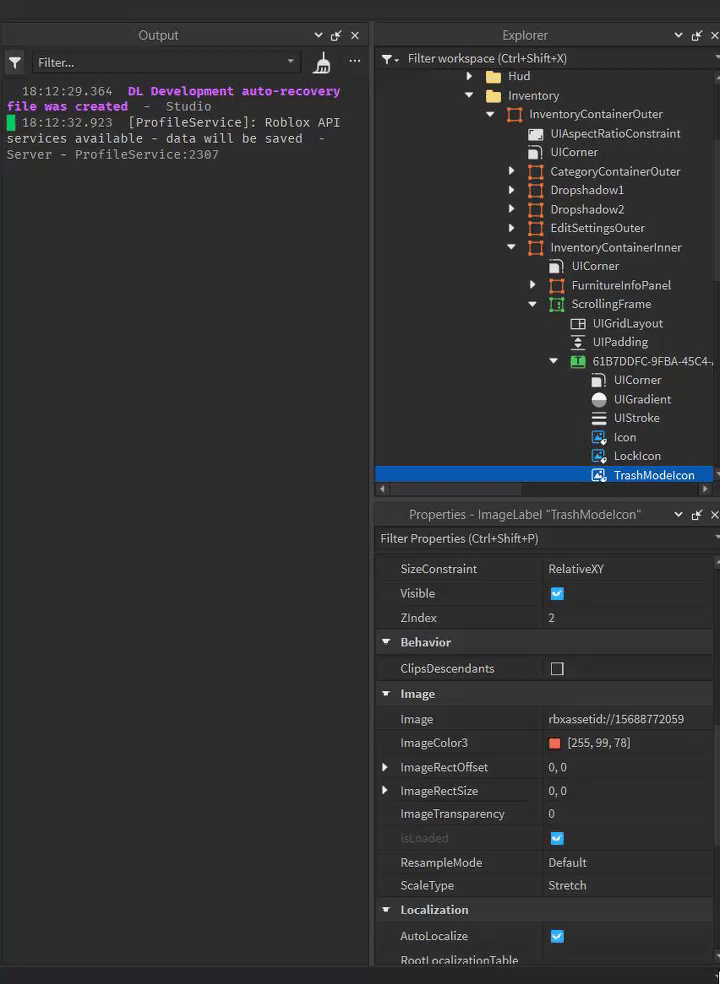Collapse InventoryContainerOuter node
This screenshot has width=720, height=984.
[x=490, y=114]
